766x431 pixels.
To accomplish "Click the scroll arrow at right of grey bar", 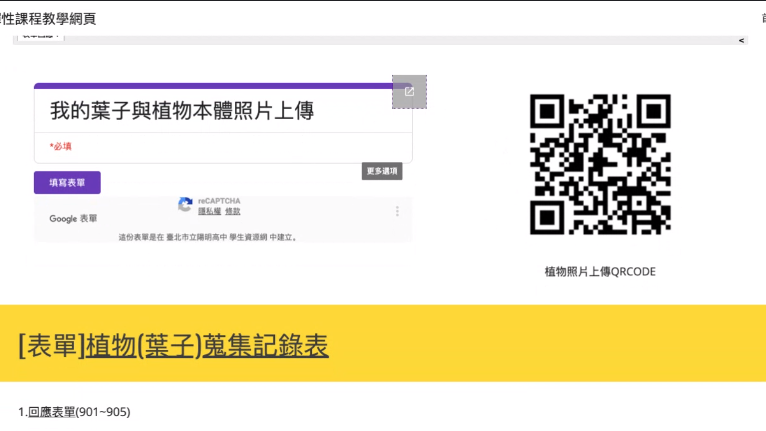I will click(x=741, y=41).
